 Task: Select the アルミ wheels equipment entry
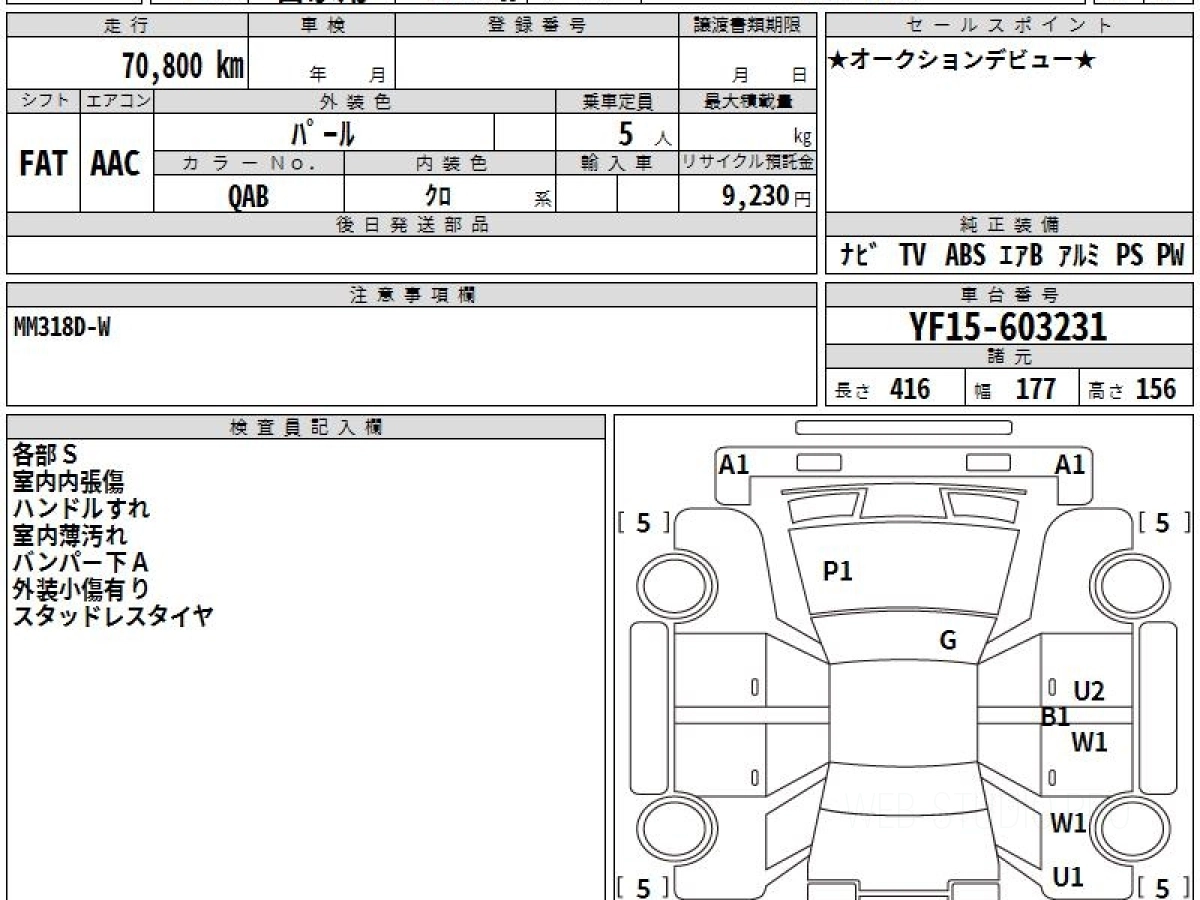[1080, 255]
